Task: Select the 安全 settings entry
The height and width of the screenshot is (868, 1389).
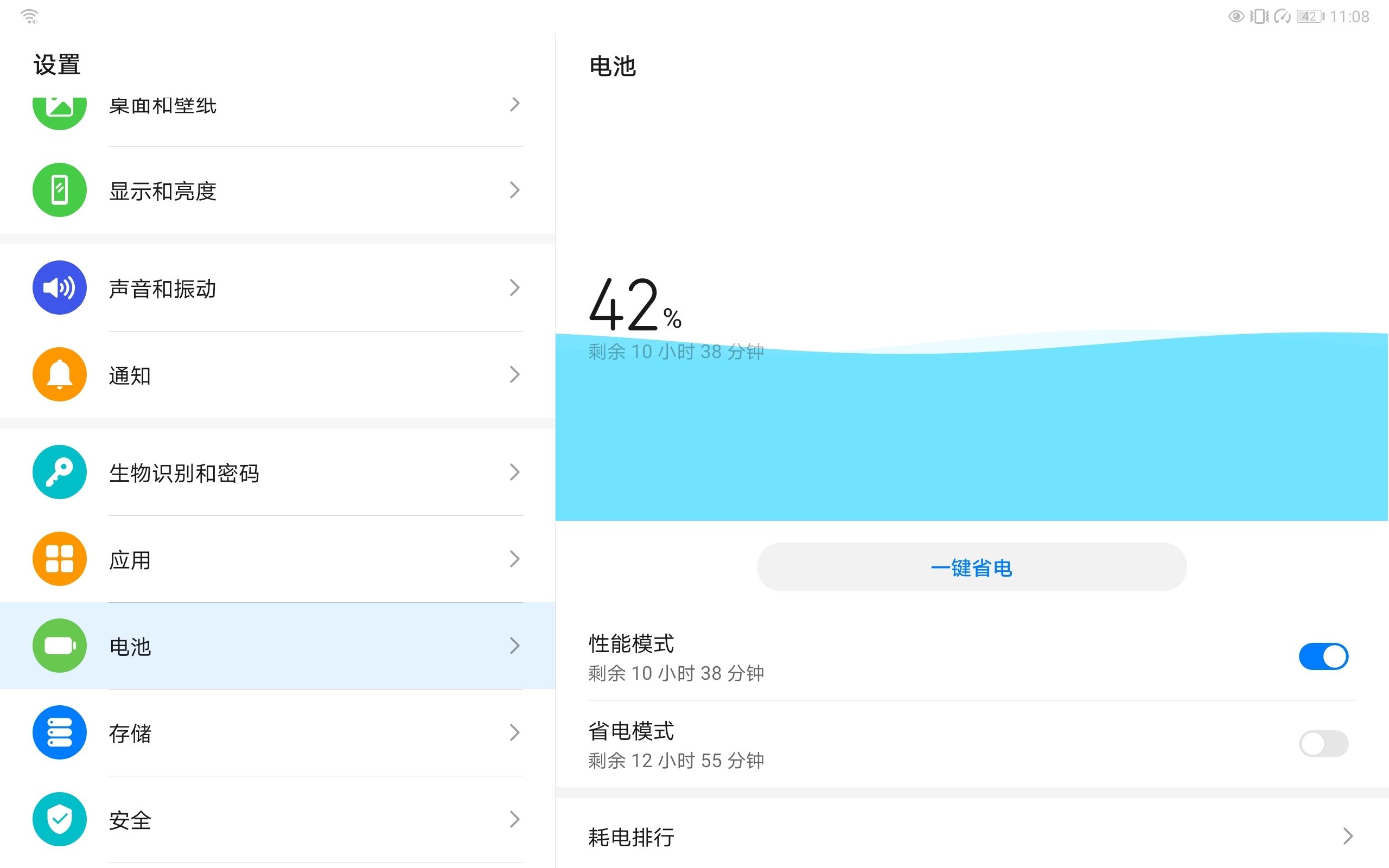Action: (278, 819)
